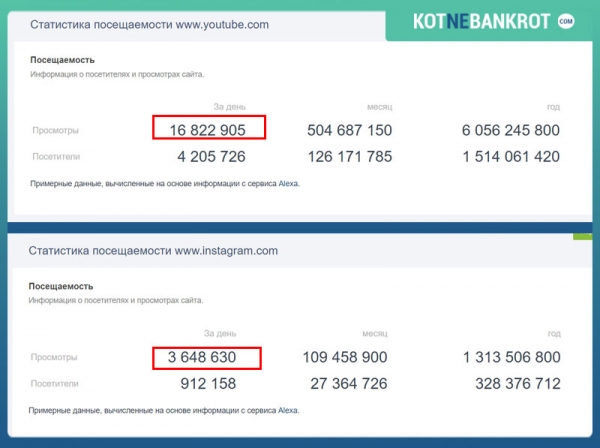600x448 pixels.
Task: Click the "Просмотры" row label in YouTube block
Action: point(55,130)
